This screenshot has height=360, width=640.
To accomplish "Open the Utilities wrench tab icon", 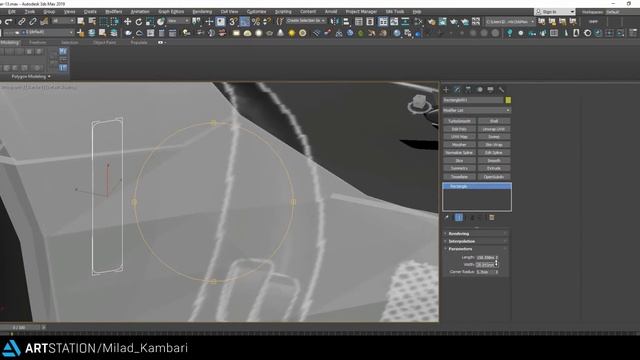I will [501, 89].
